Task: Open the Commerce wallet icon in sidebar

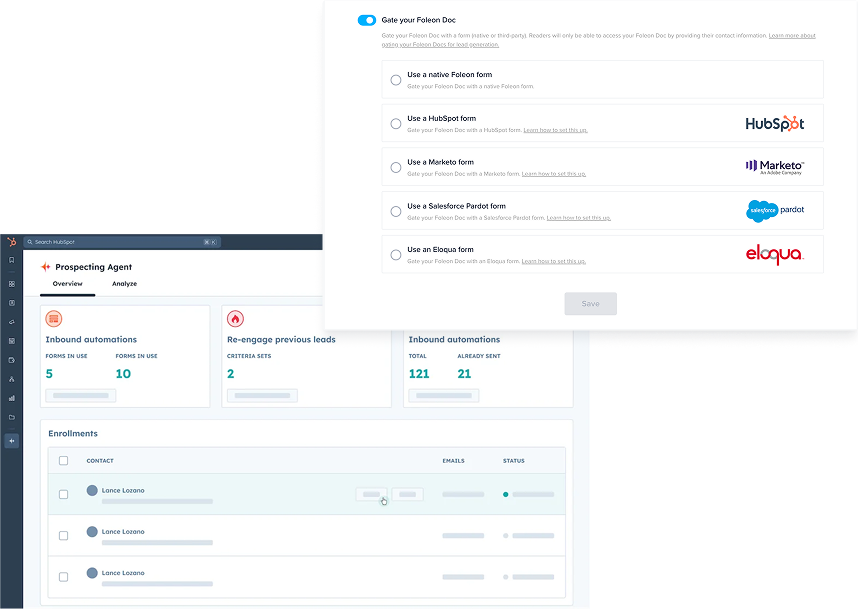Action: [11, 360]
